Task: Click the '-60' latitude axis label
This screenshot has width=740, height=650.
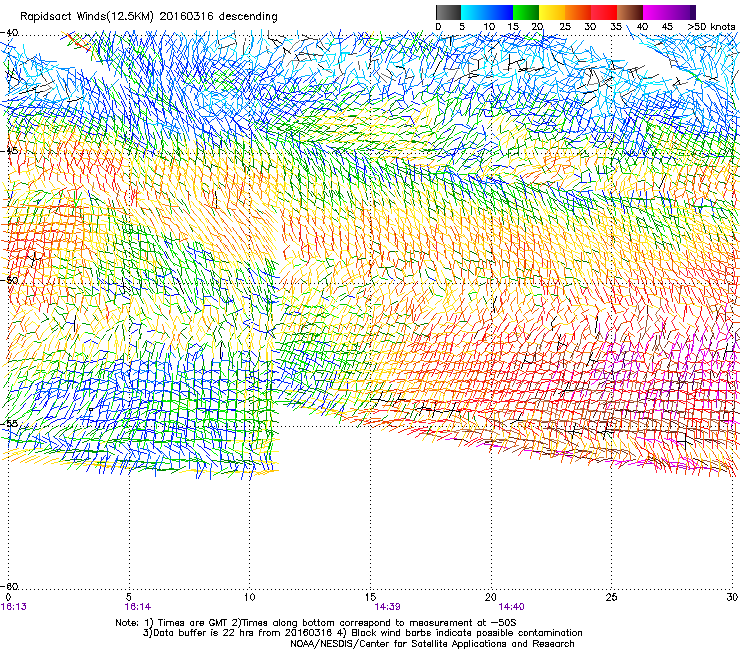Action: pyautogui.click(x=9, y=586)
